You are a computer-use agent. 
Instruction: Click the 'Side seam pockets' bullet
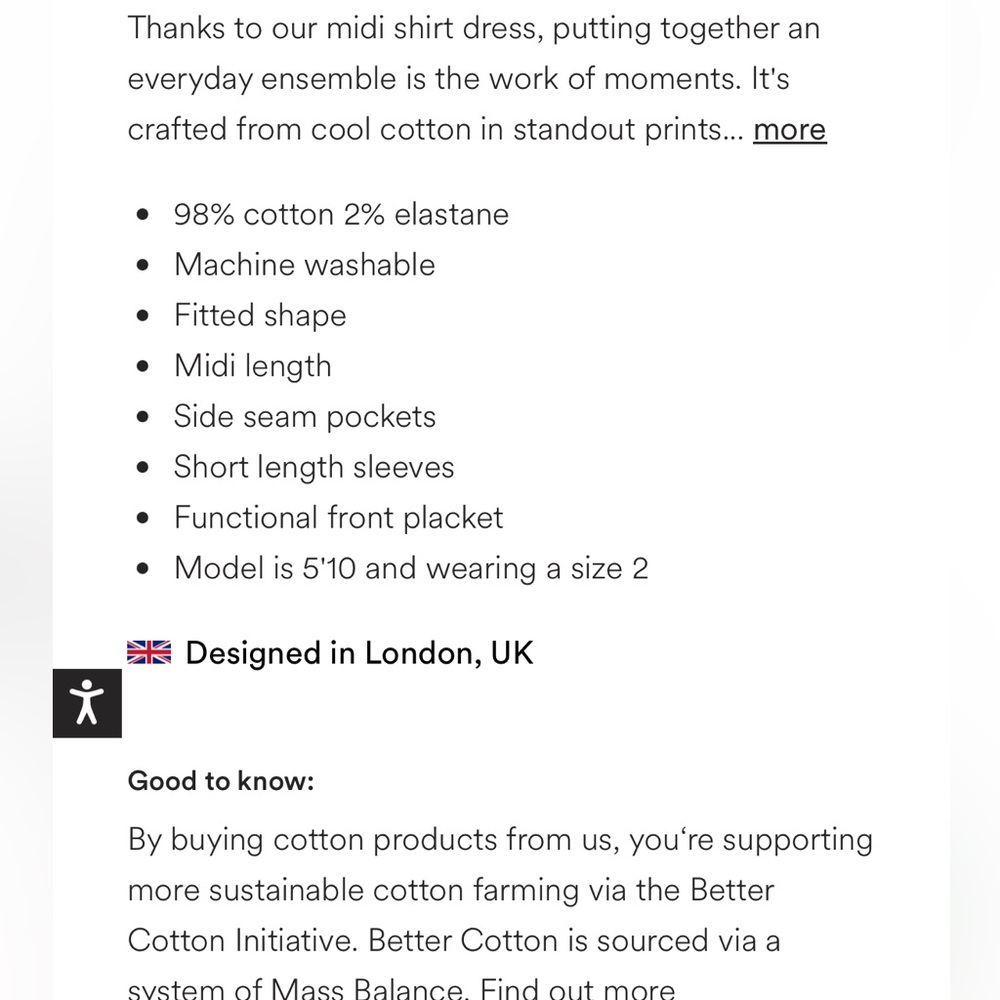pyautogui.click(x=305, y=416)
